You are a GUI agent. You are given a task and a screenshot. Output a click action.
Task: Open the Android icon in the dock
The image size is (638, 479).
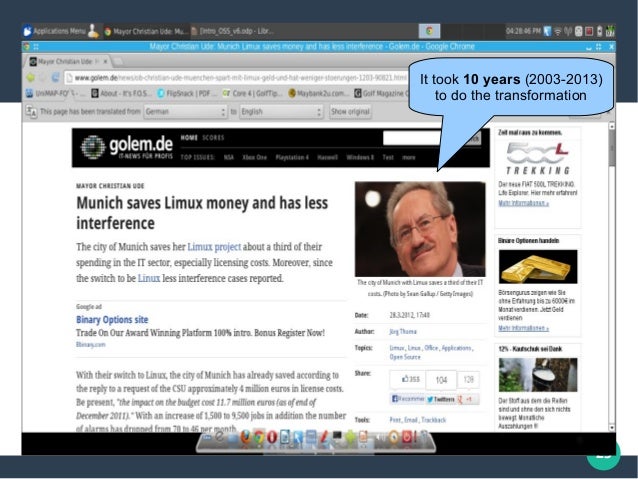pos(350,437)
